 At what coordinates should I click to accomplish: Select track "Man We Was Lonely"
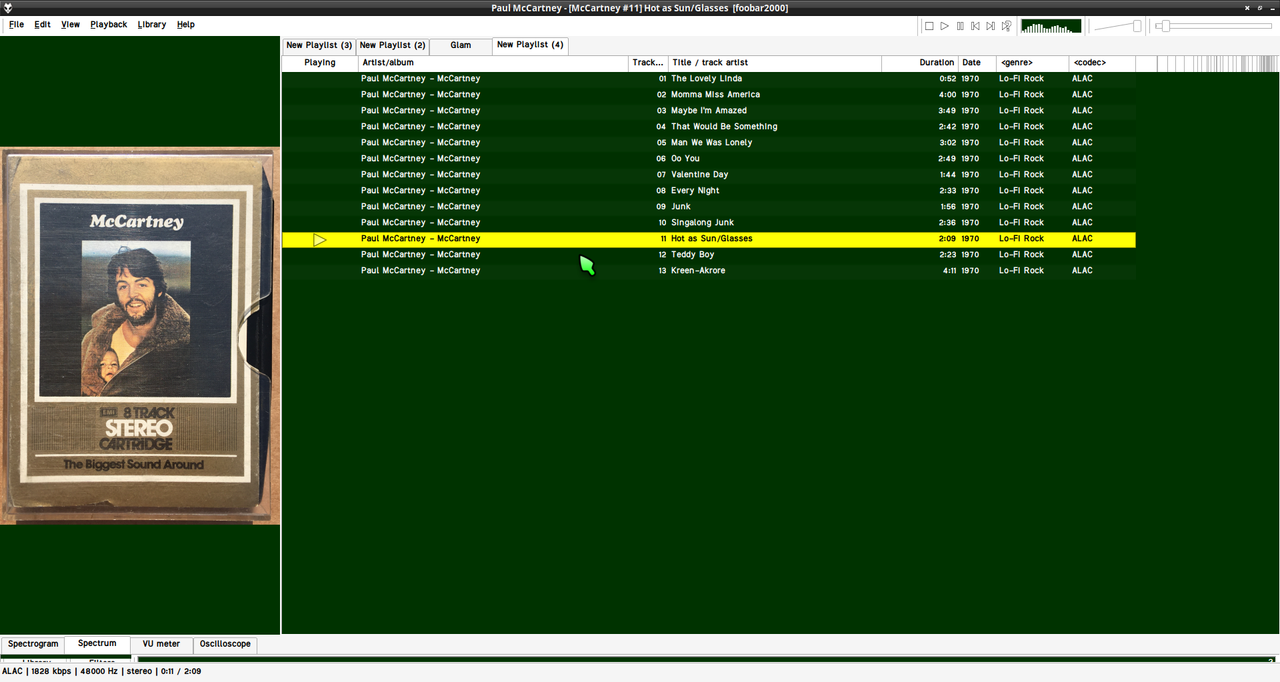pyautogui.click(x=709, y=142)
